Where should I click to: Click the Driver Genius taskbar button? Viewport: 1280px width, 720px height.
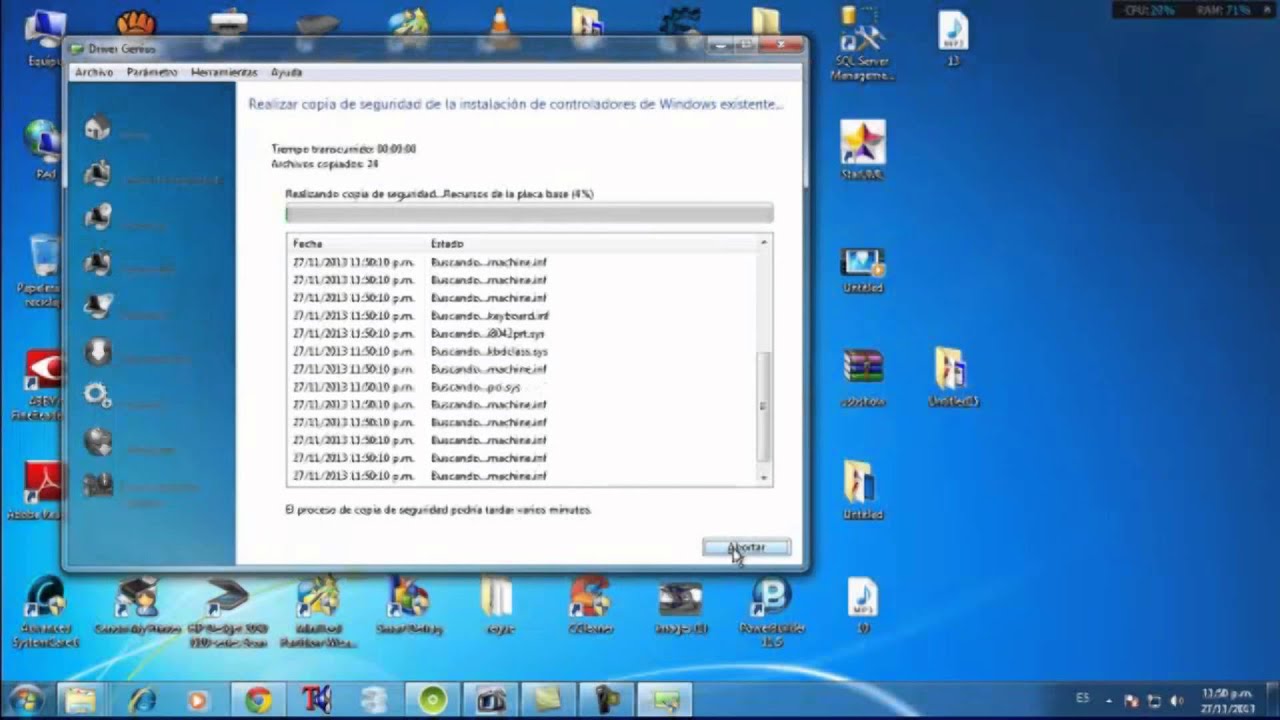(664, 700)
